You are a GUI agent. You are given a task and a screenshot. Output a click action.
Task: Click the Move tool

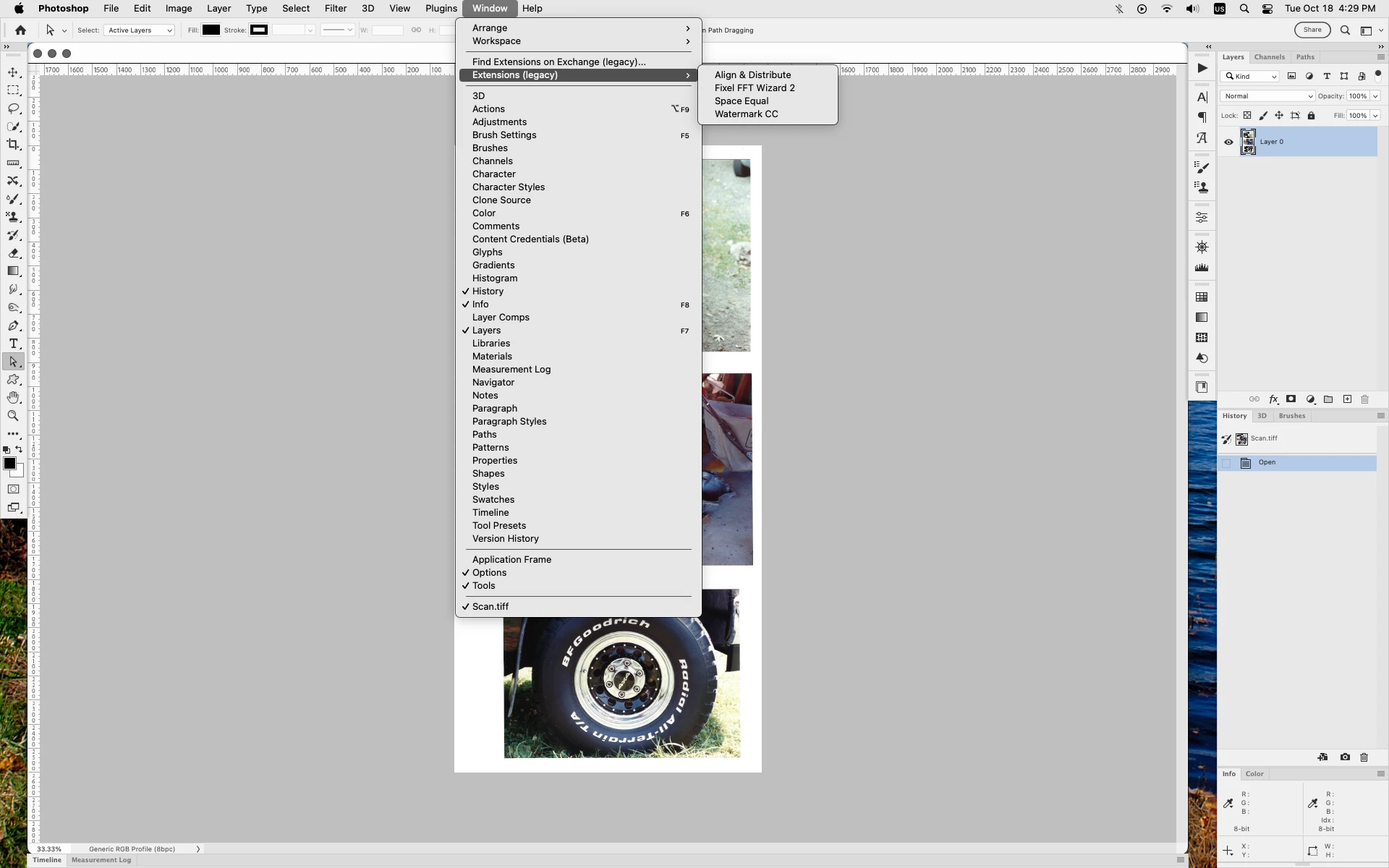click(x=13, y=72)
